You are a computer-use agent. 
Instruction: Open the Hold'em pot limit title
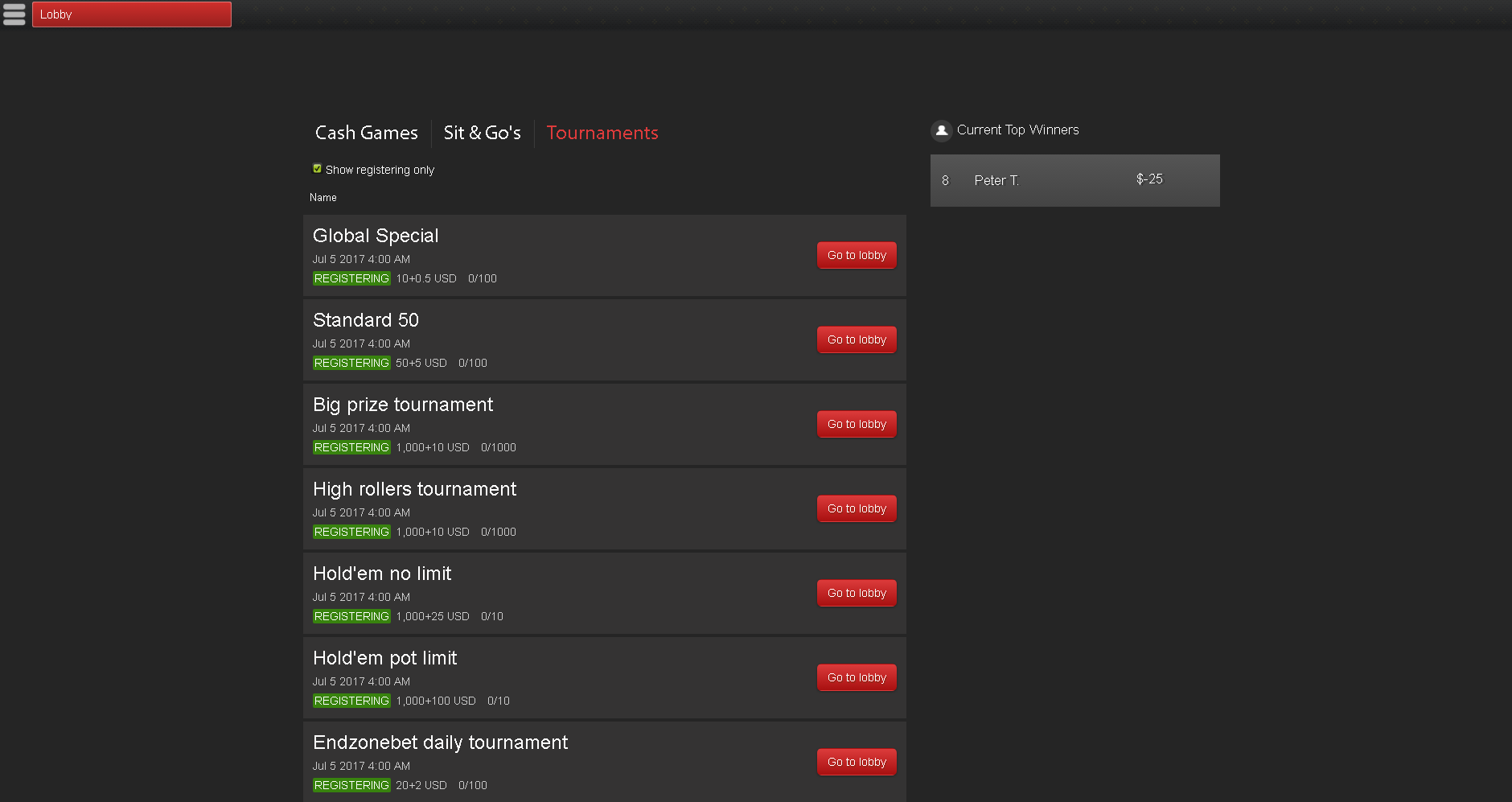pyautogui.click(x=384, y=658)
